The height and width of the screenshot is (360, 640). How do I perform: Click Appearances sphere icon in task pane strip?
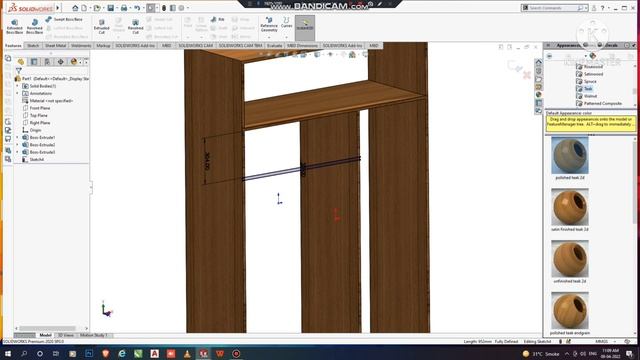538,95
